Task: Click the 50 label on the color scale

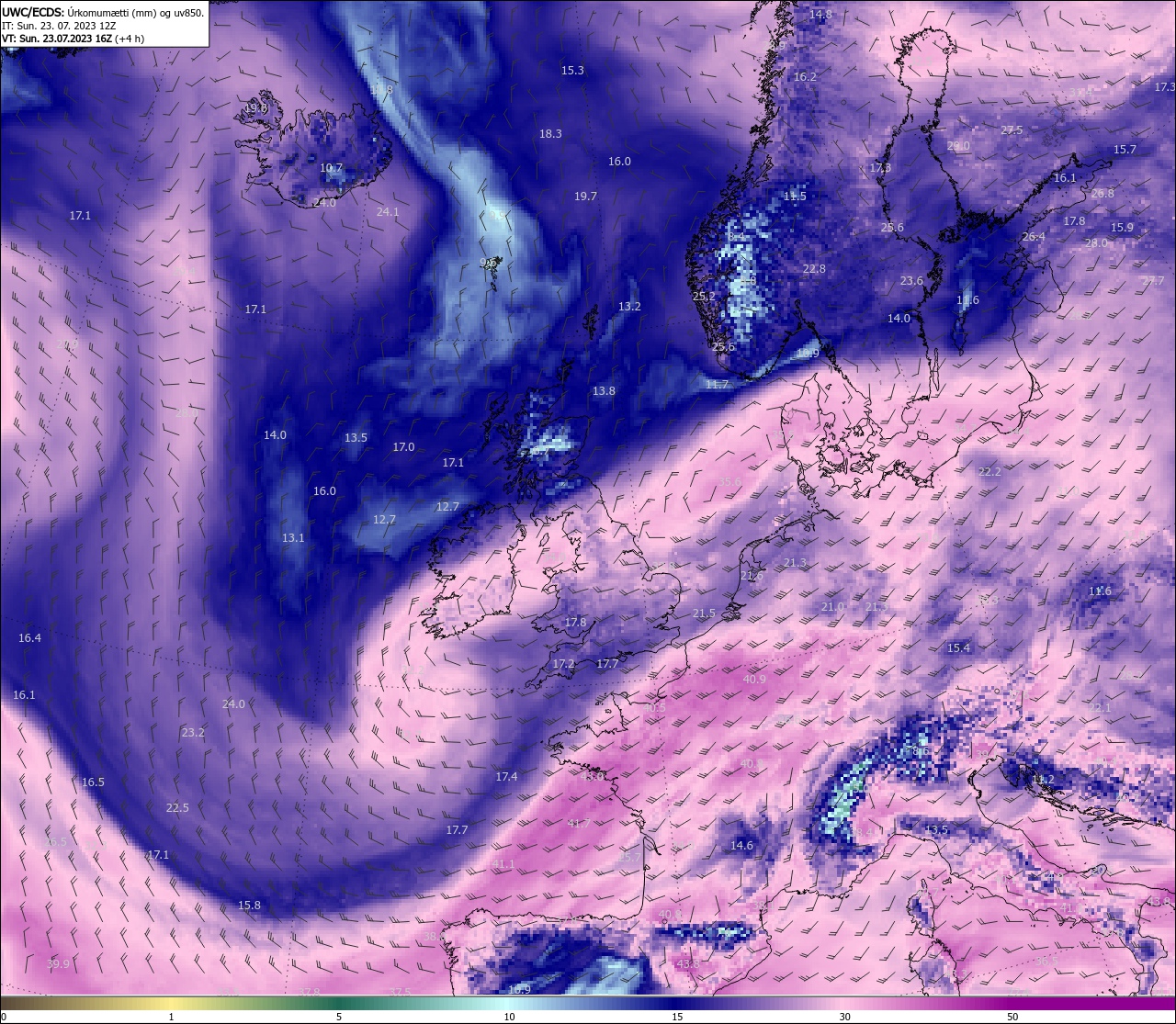Action: coord(1012,1017)
